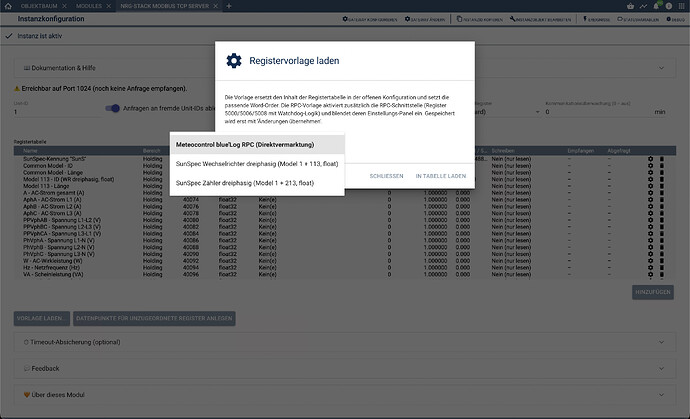This screenshot has height=419, width=690.
Task: Expand the Feedback panel
Action: (x=345, y=368)
